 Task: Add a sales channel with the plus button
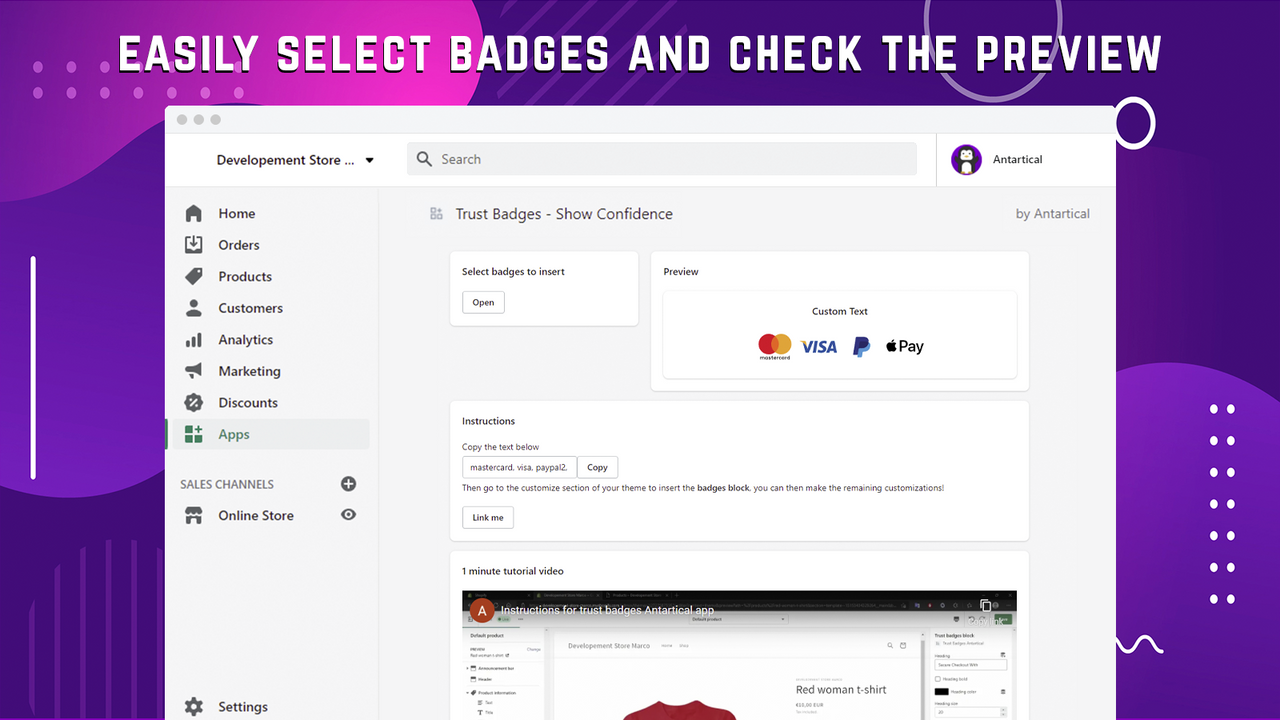click(348, 483)
